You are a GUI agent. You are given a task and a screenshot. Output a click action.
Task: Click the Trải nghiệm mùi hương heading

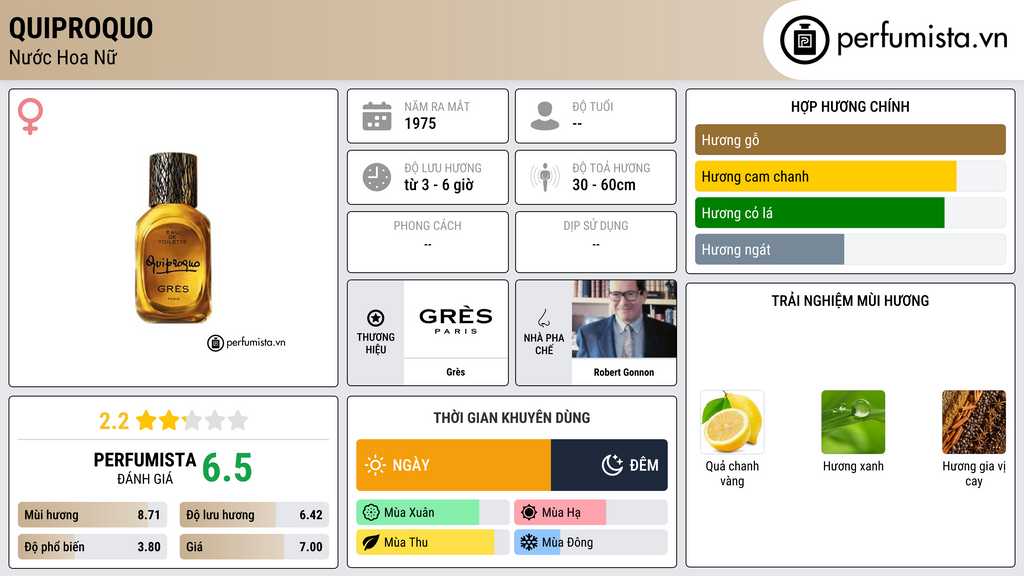(850, 301)
